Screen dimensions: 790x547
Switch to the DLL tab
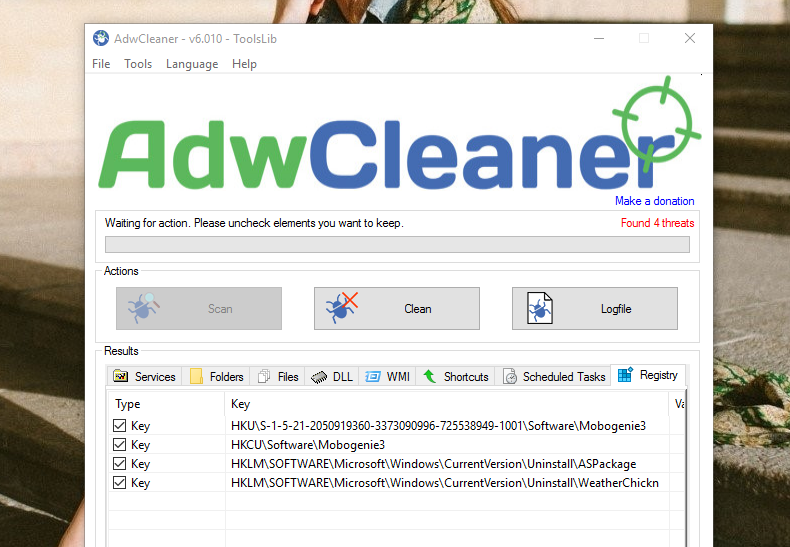point(332,376)
